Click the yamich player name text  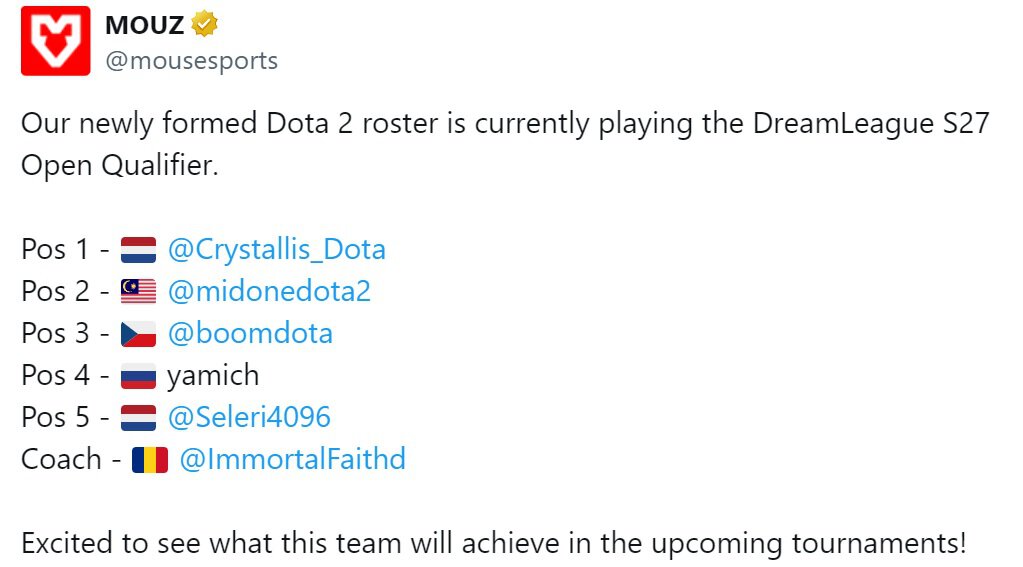(213, 375)
